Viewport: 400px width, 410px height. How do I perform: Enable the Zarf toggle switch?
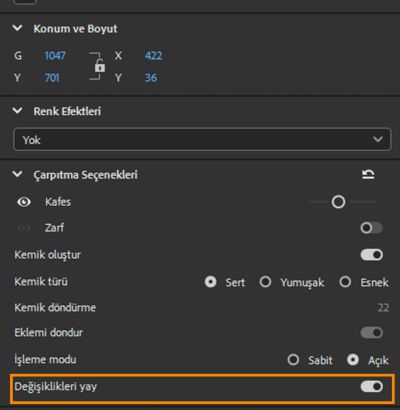coord(371,228)
